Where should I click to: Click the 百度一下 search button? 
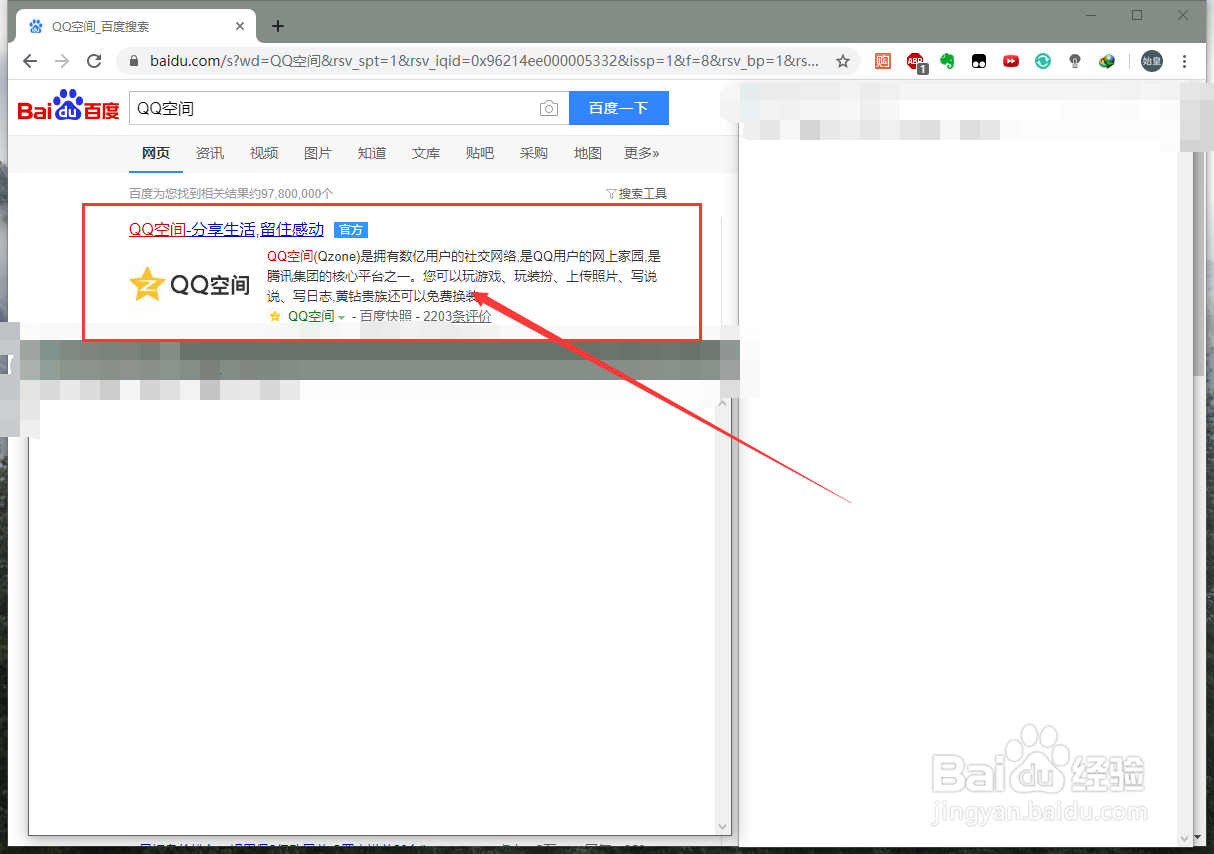pos(619,108)
